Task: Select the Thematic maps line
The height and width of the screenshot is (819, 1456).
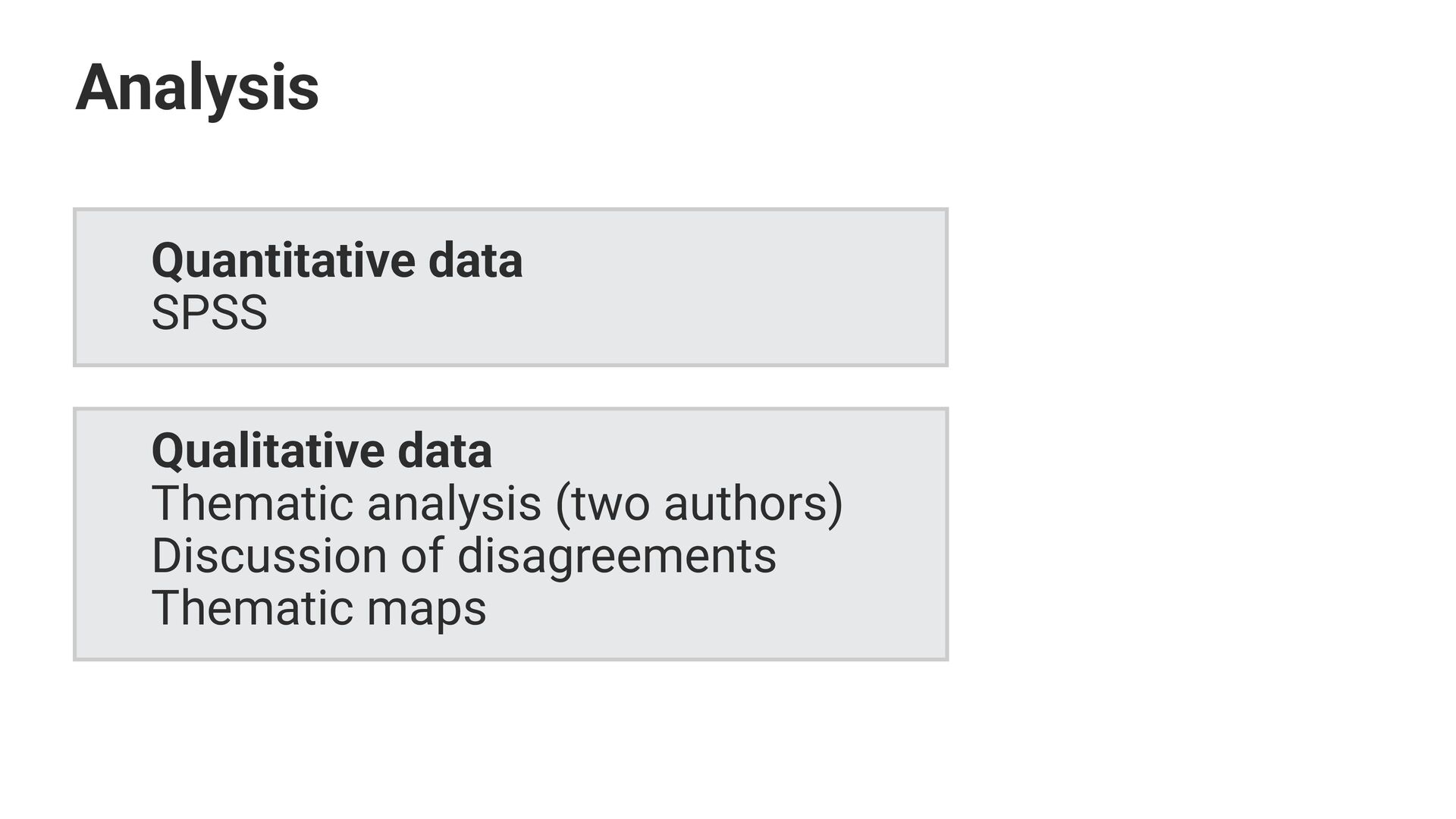Action: 318,608
